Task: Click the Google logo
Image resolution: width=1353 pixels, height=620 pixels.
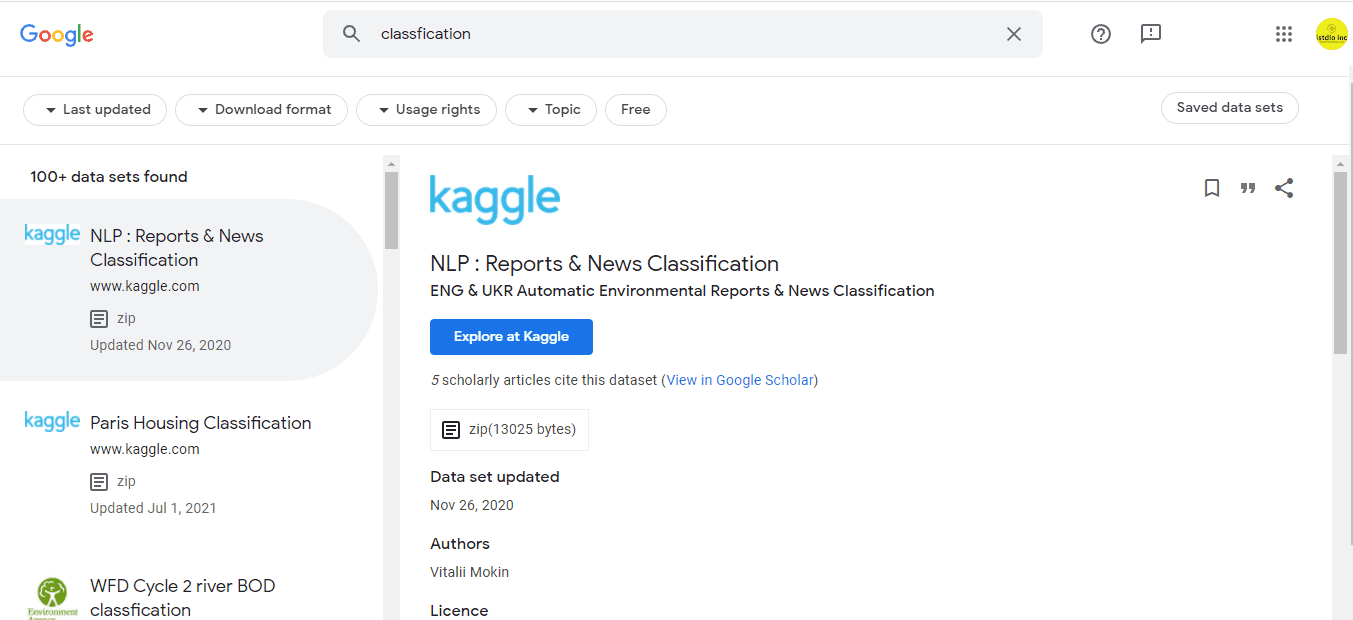Action: coord(57,34)
